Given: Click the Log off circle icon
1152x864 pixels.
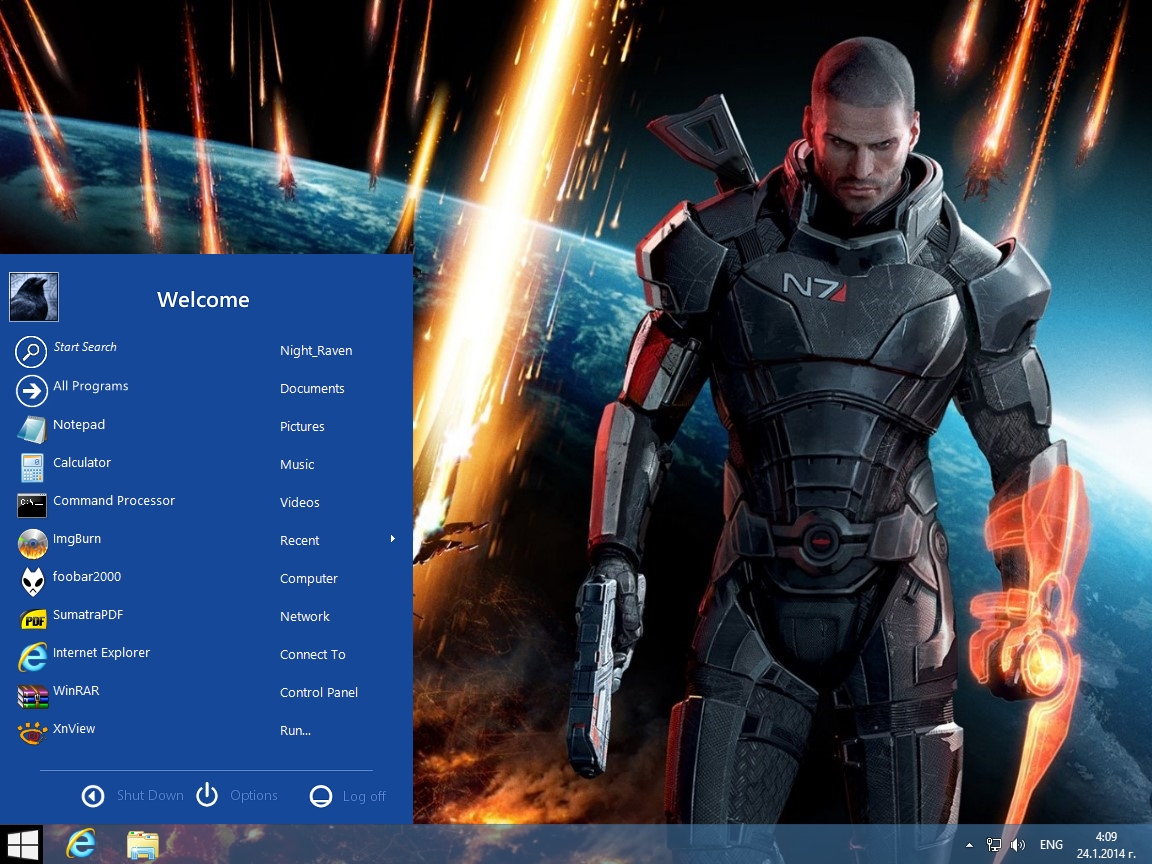Looking at the screenshot, I should (321, 796).
